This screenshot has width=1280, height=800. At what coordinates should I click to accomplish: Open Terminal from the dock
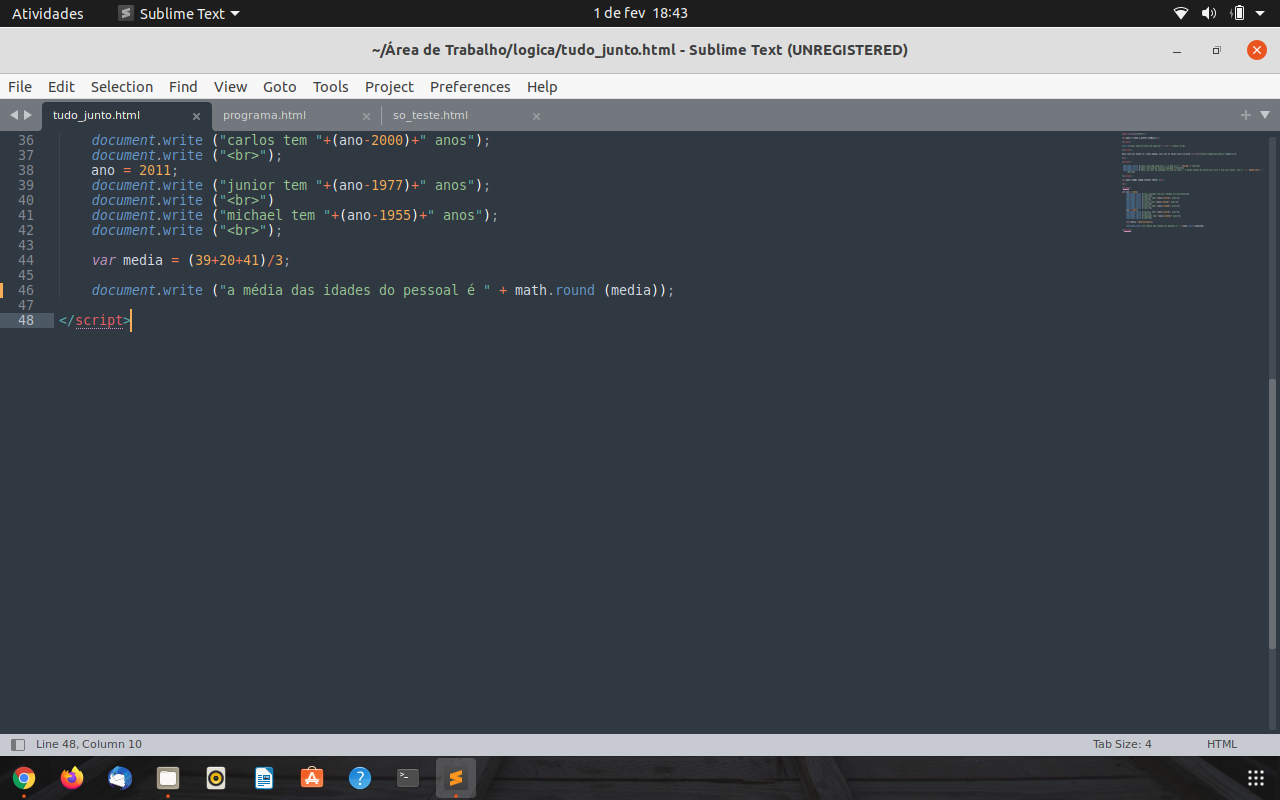408,778
